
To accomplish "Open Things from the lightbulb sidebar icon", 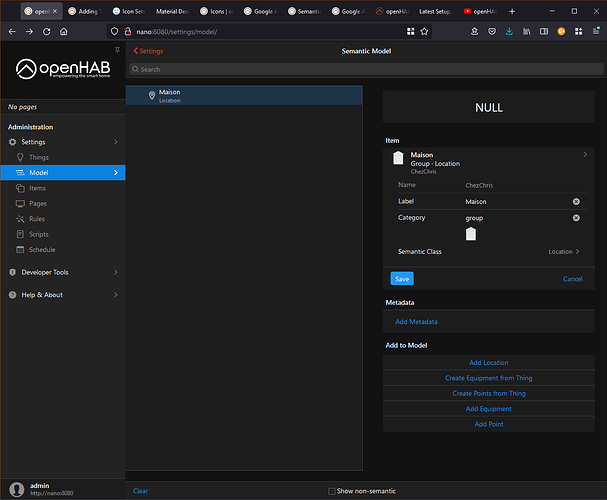I will pyautogui.click(x=20, y=157).
